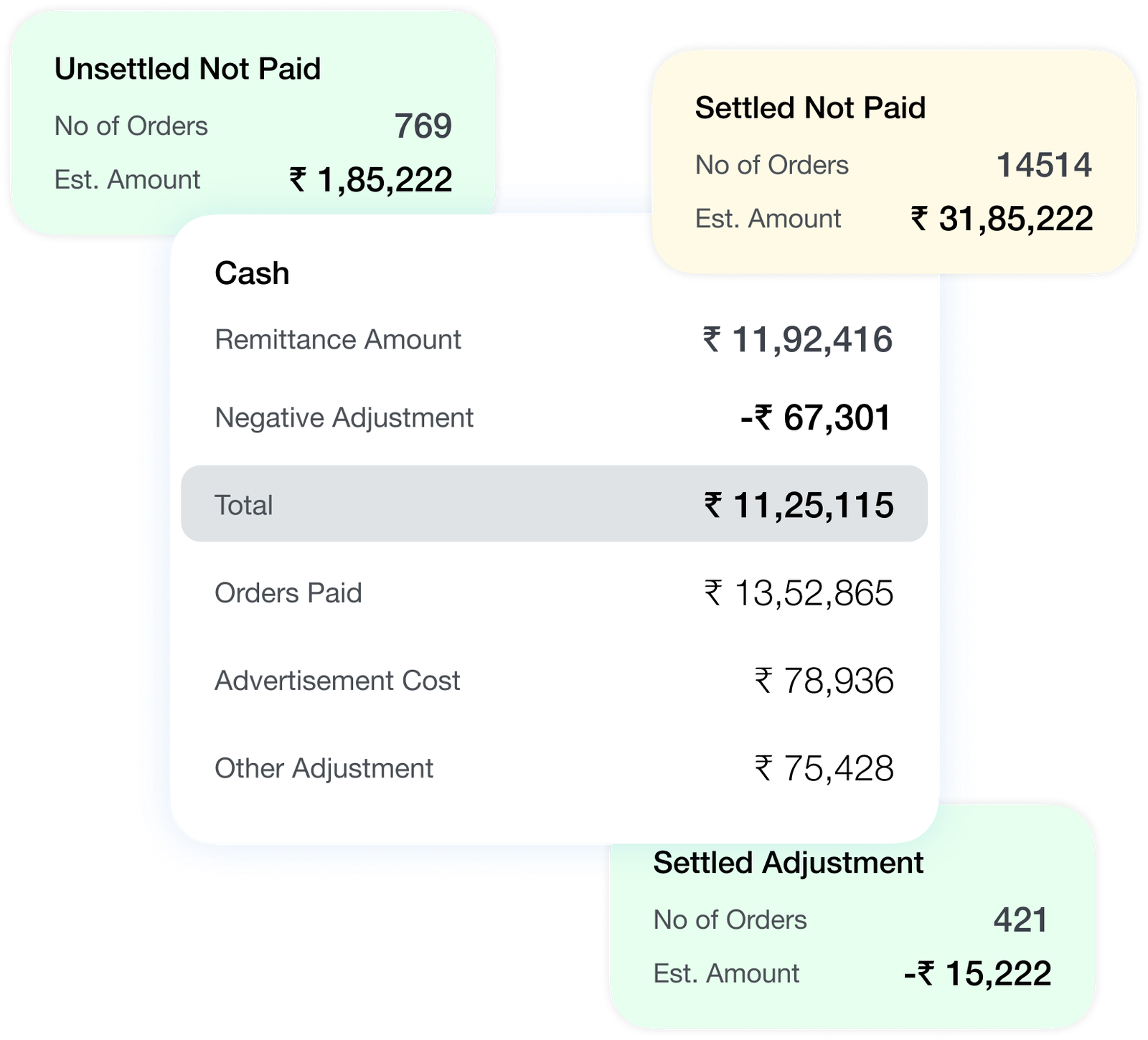Click the ₹ 11,92,416 remittance value
The height and width of the screenshot is (1040, 1148).
coord(797,339)
